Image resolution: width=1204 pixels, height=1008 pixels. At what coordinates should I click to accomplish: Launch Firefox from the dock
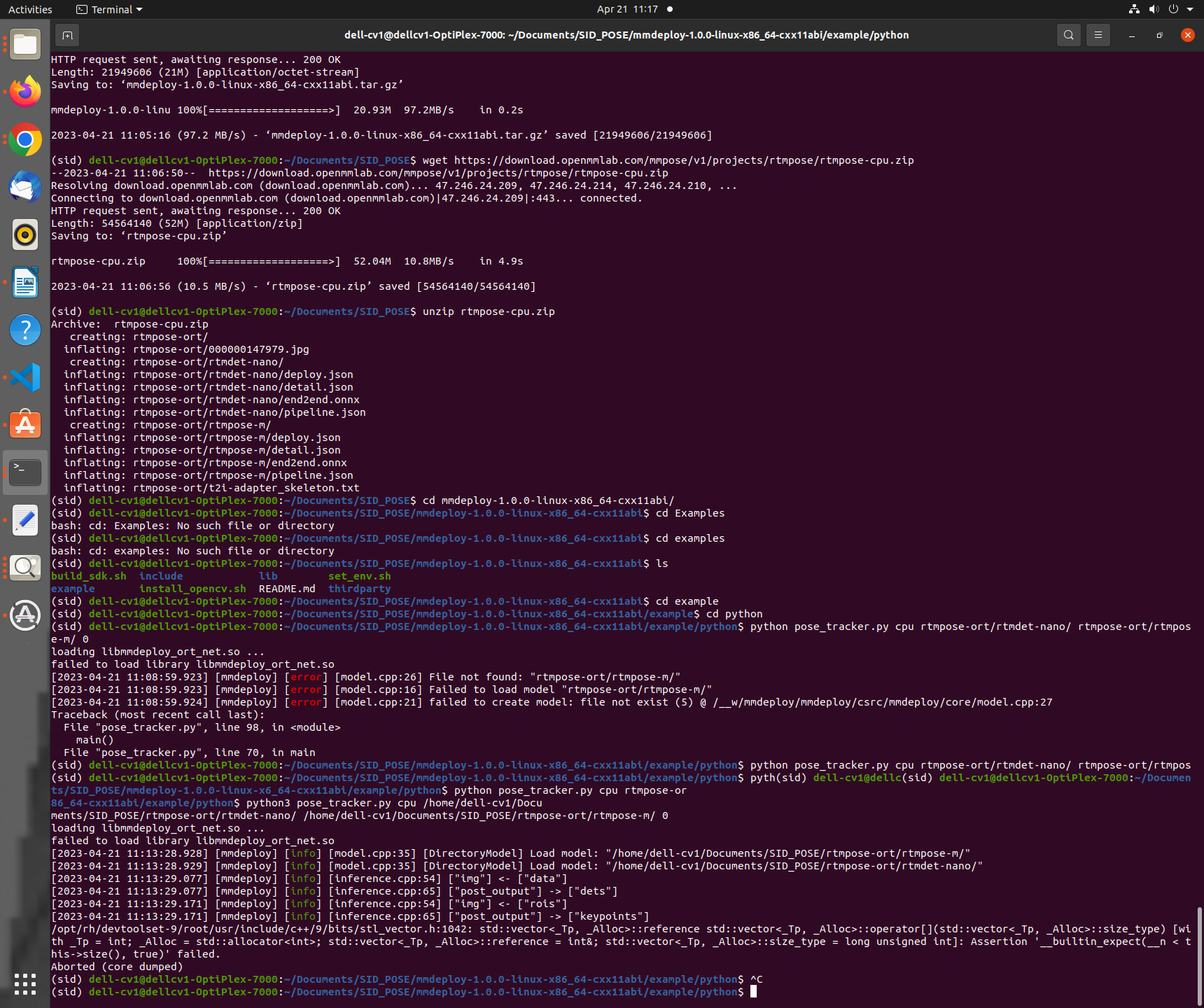point(25,91)
